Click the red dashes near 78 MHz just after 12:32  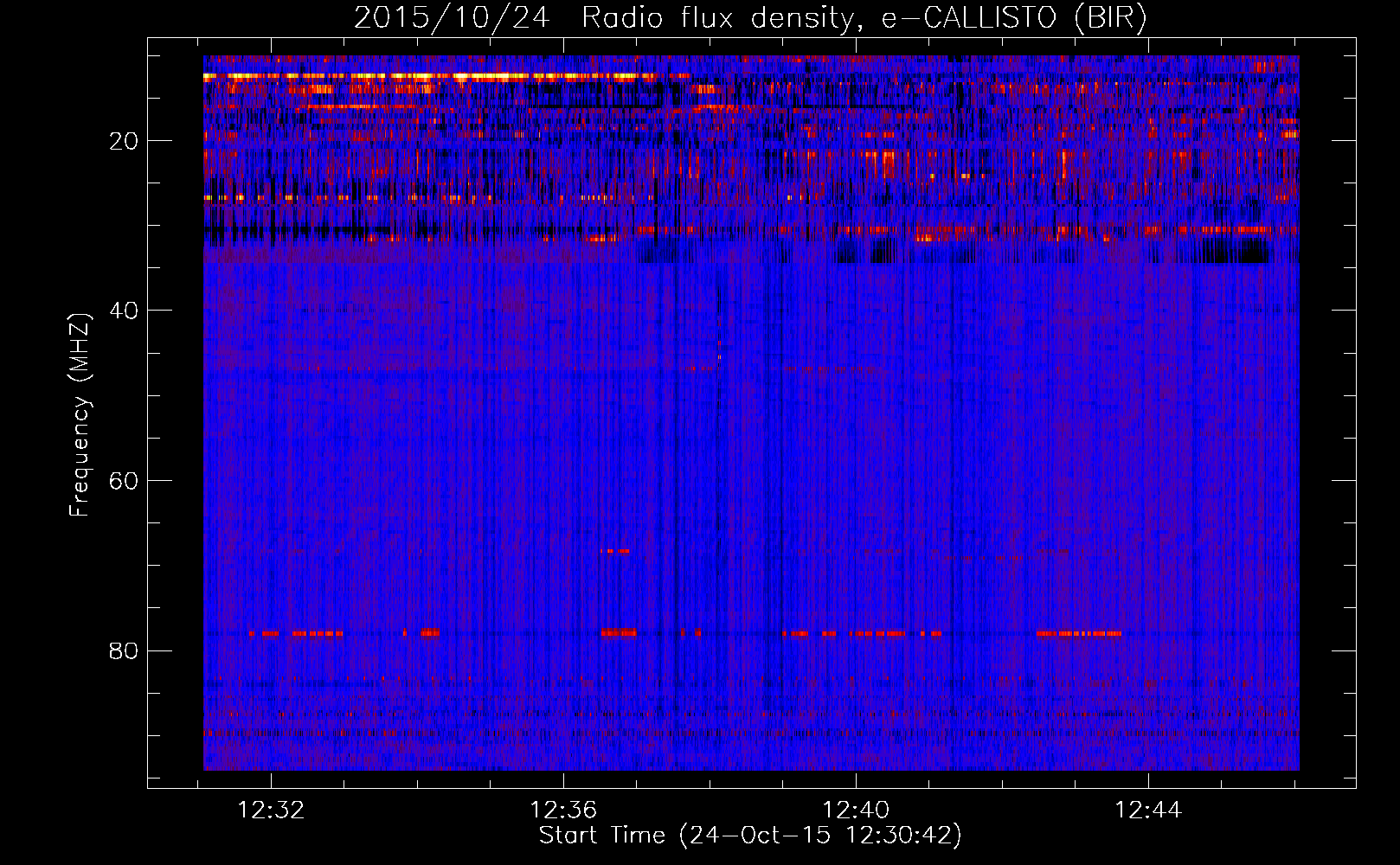point(317,633)
